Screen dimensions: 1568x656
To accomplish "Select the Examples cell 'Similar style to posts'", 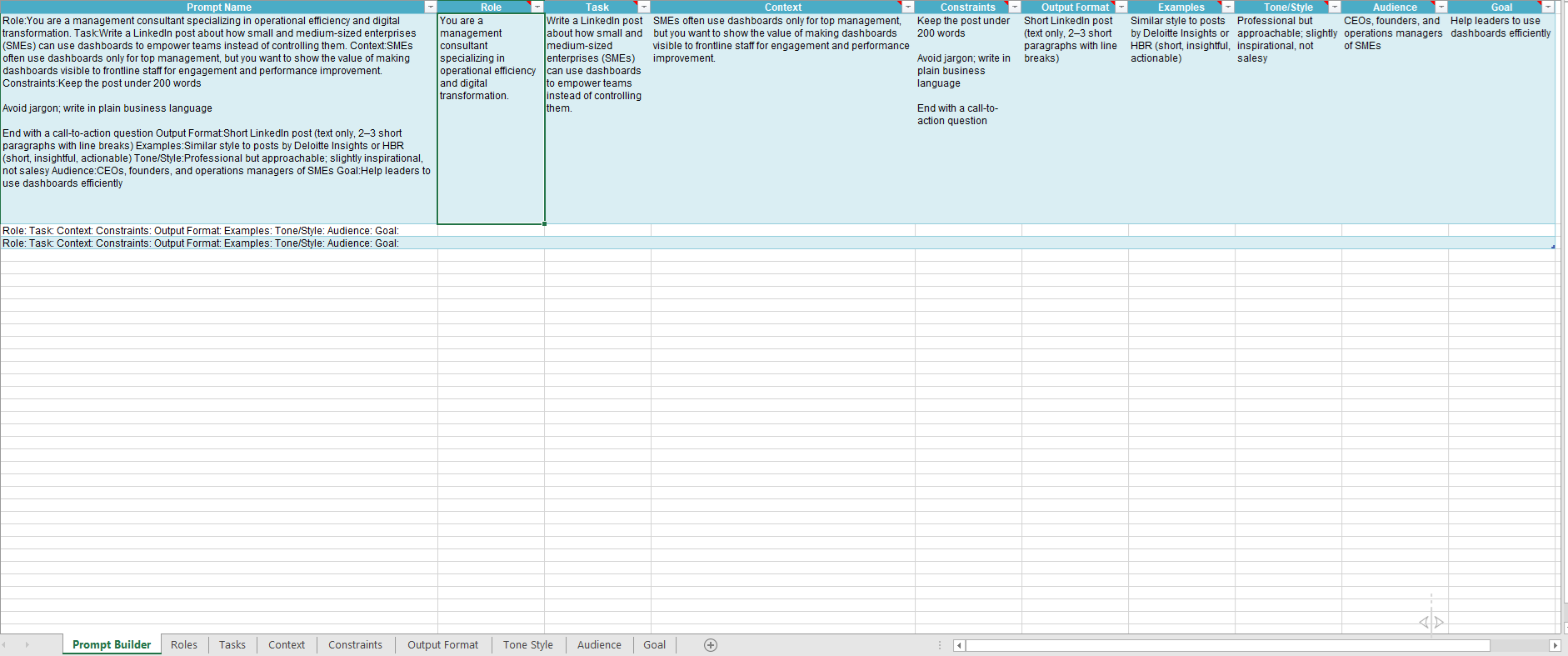I will [1181, 118].
